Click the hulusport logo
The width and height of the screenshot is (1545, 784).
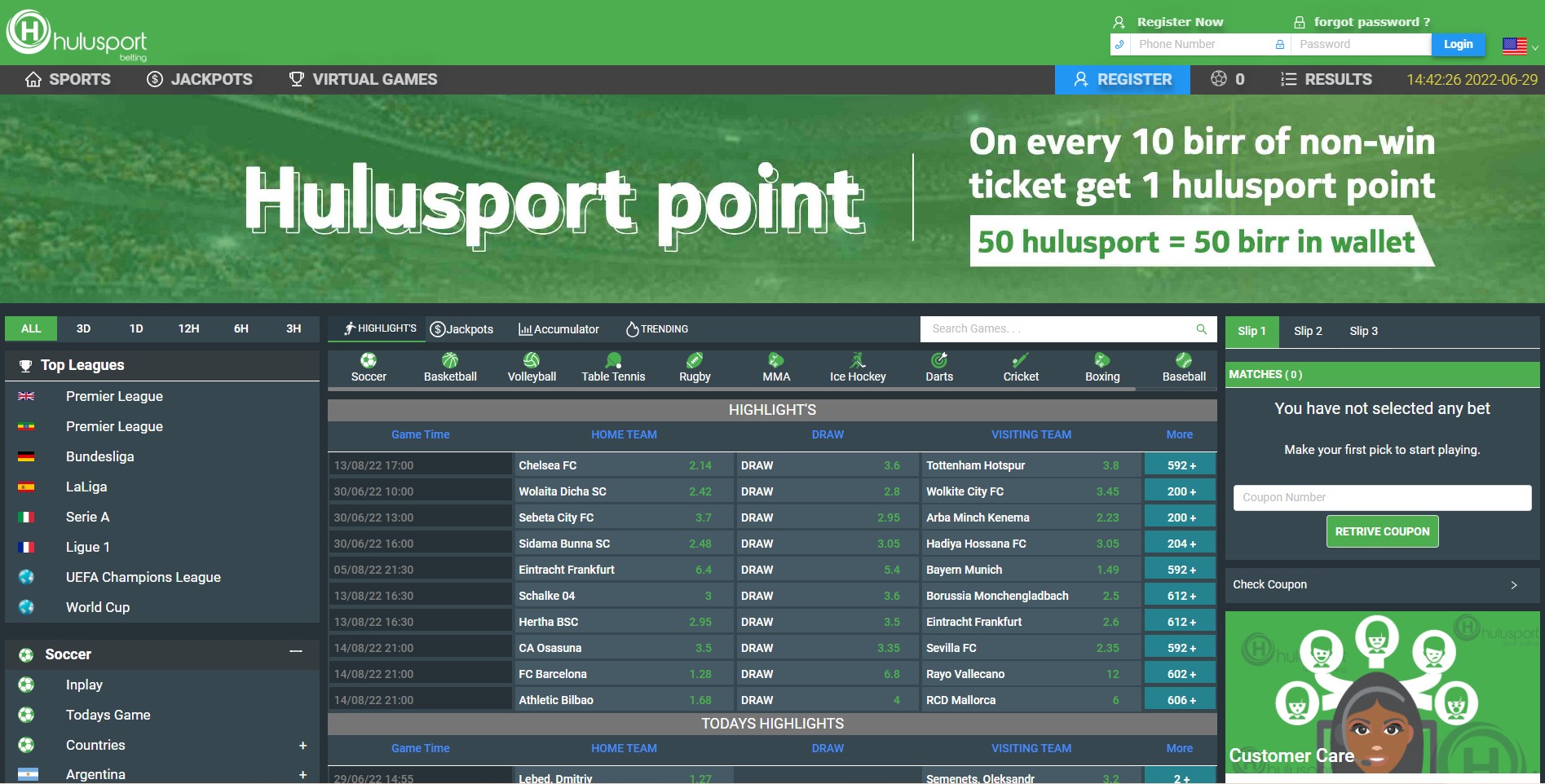point(77,34)
